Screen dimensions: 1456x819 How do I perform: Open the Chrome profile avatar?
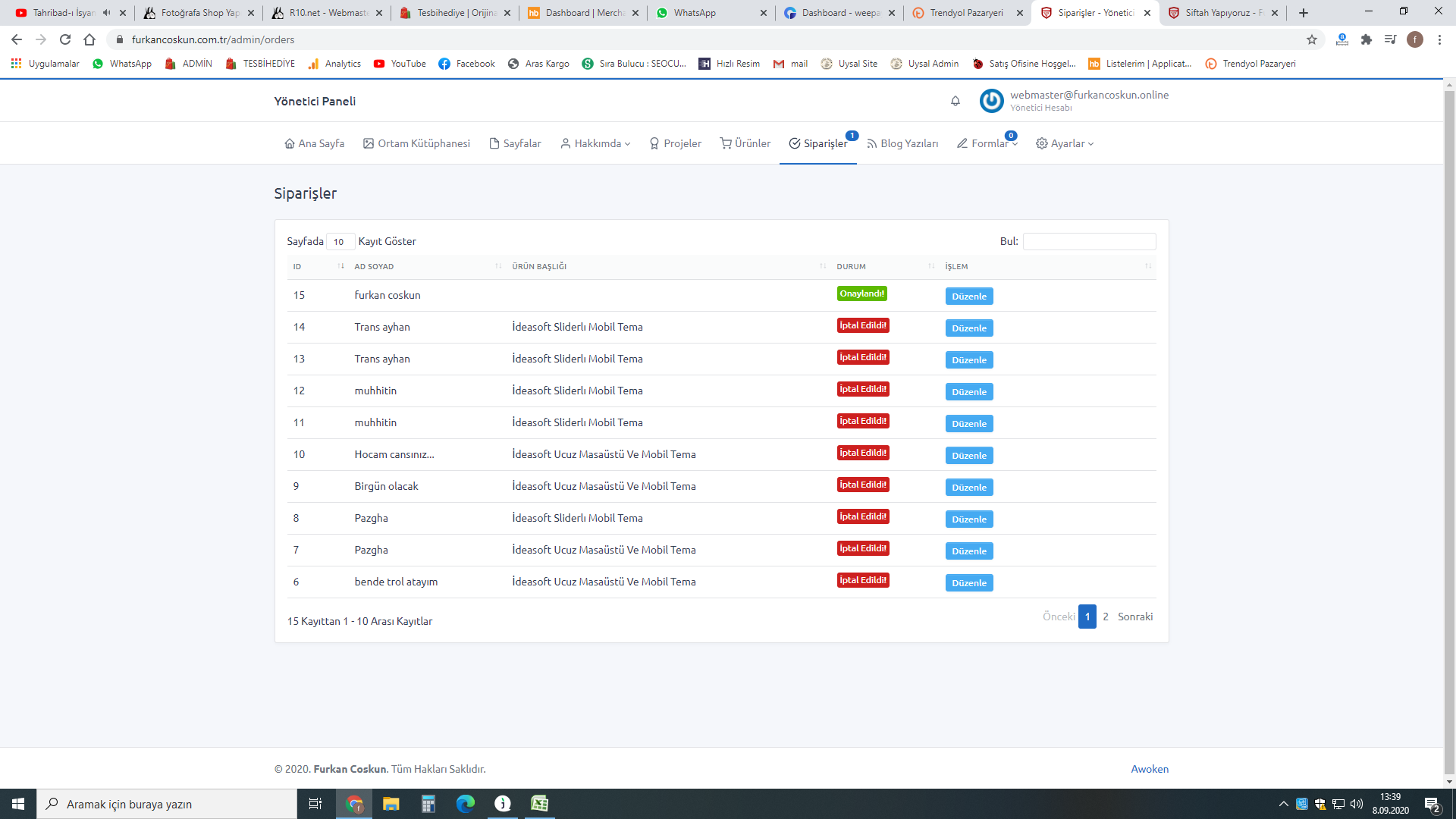pos(1415,39)
